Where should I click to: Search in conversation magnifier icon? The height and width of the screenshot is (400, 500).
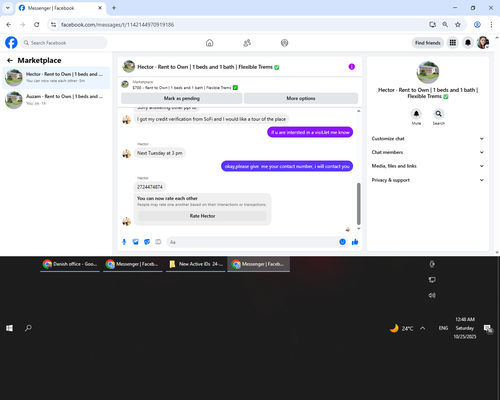[439, 114]
